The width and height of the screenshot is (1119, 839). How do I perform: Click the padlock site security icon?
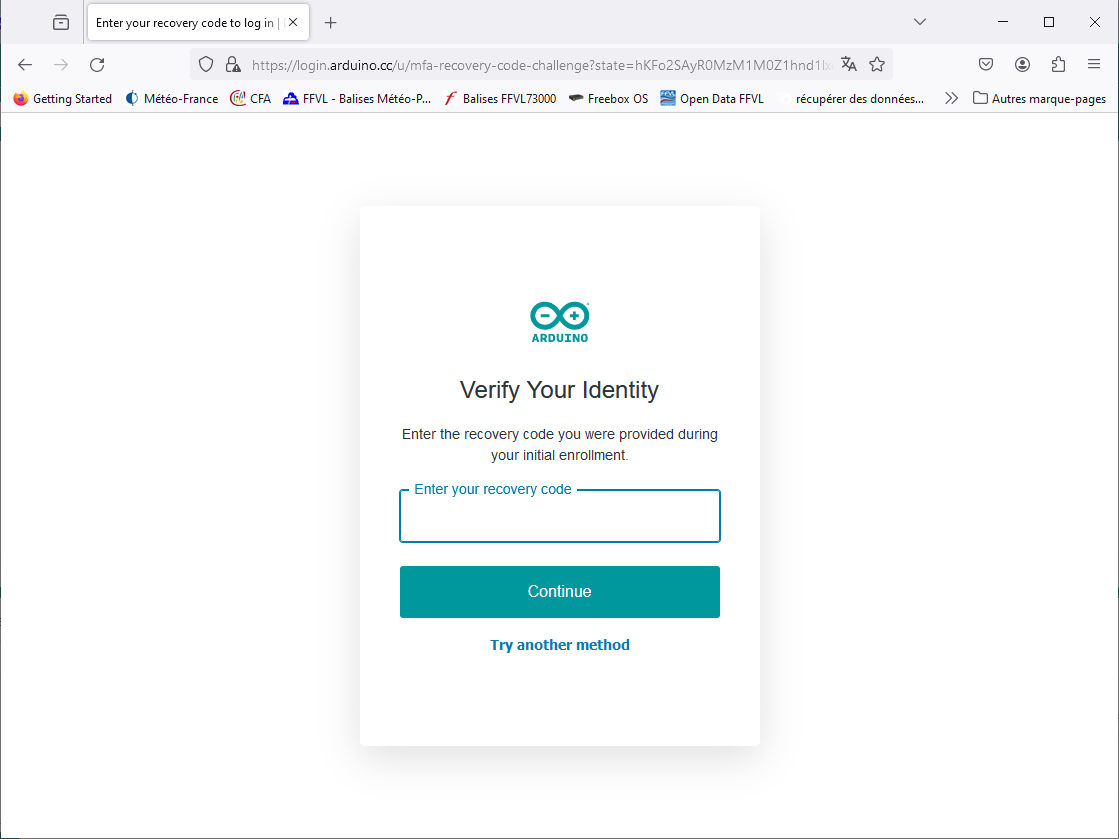(233, 64)
